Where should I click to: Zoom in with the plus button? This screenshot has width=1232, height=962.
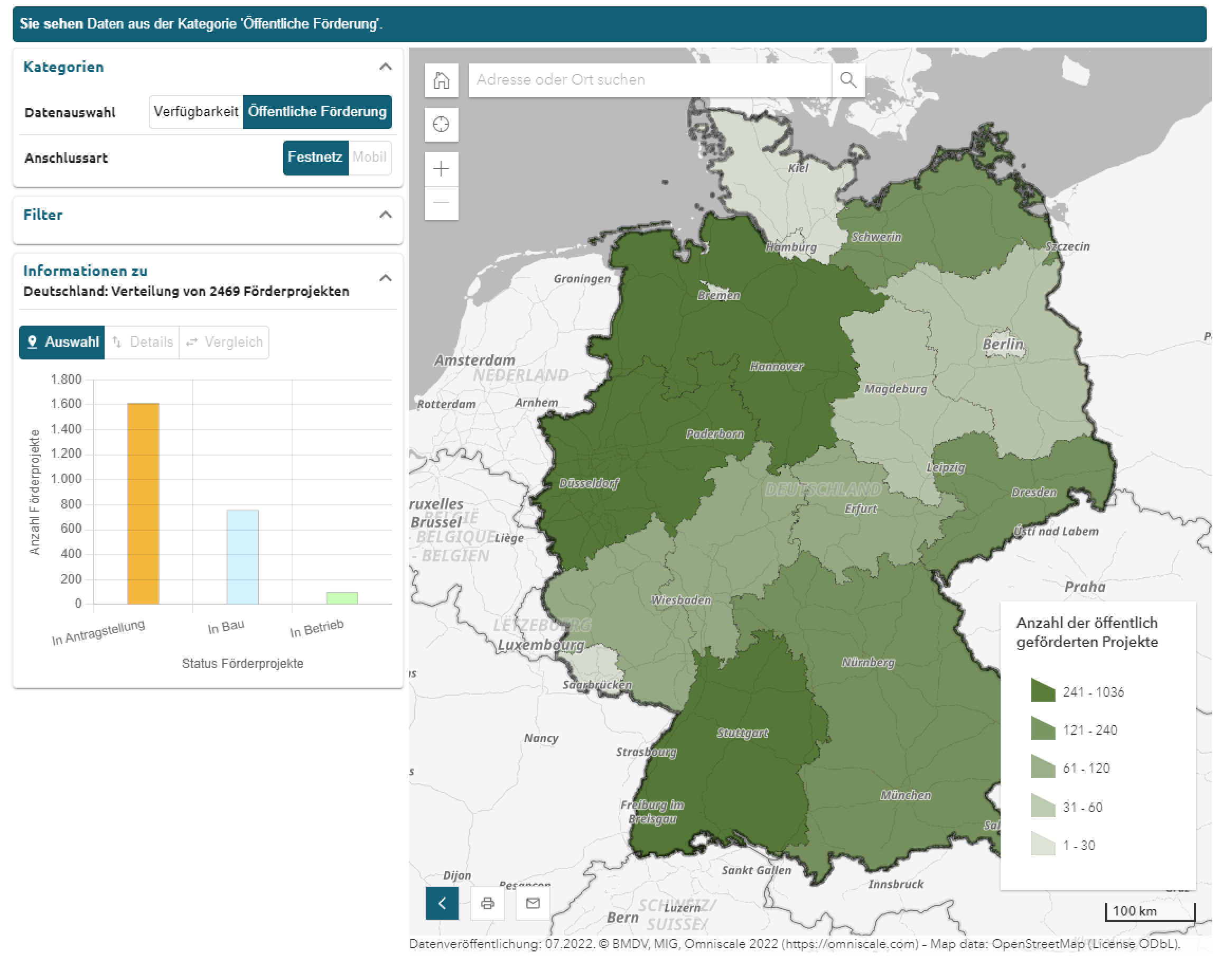pos(441,169)
